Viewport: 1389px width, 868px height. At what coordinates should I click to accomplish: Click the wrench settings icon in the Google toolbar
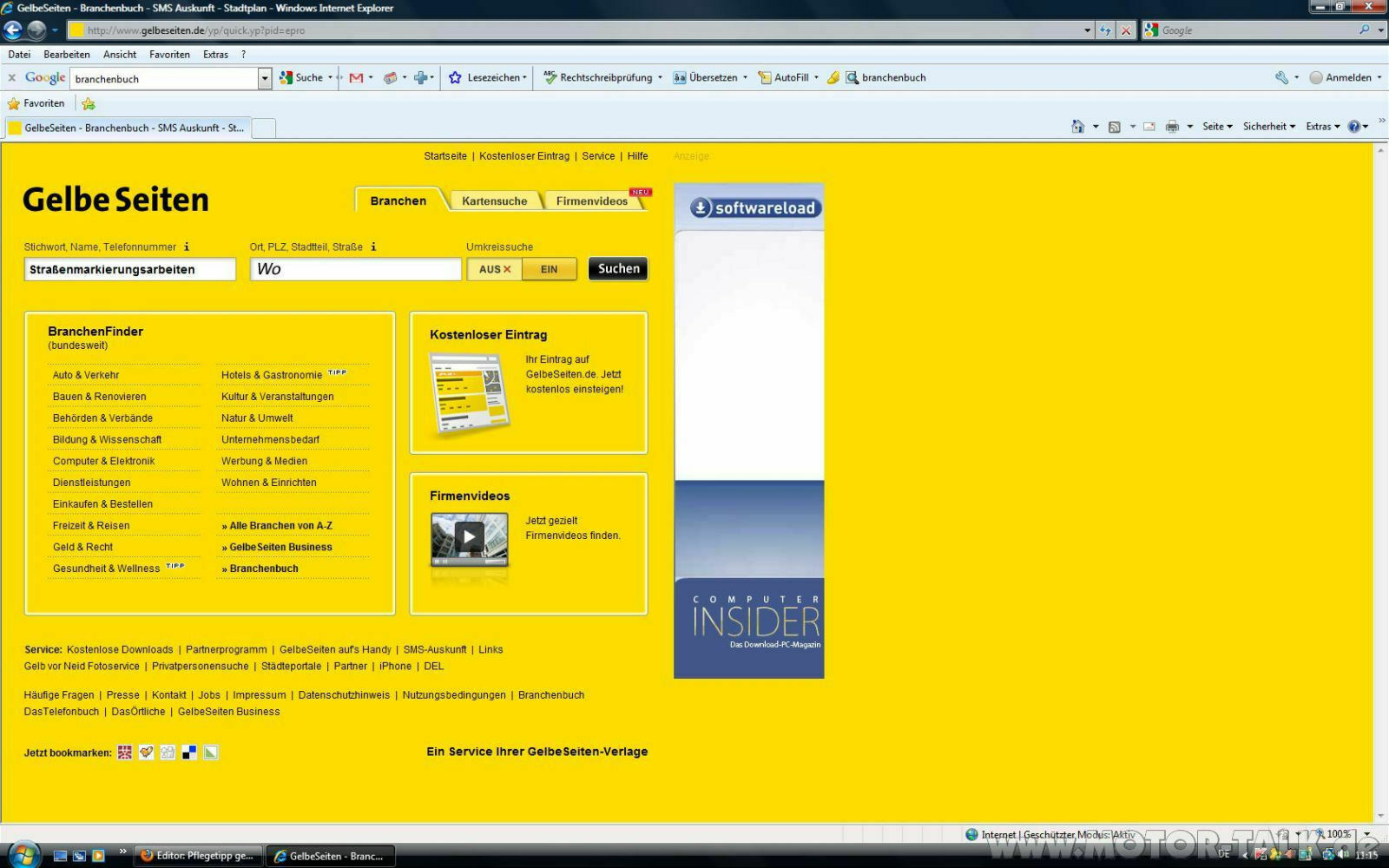pyautogui.click(x=1281, y=77)
